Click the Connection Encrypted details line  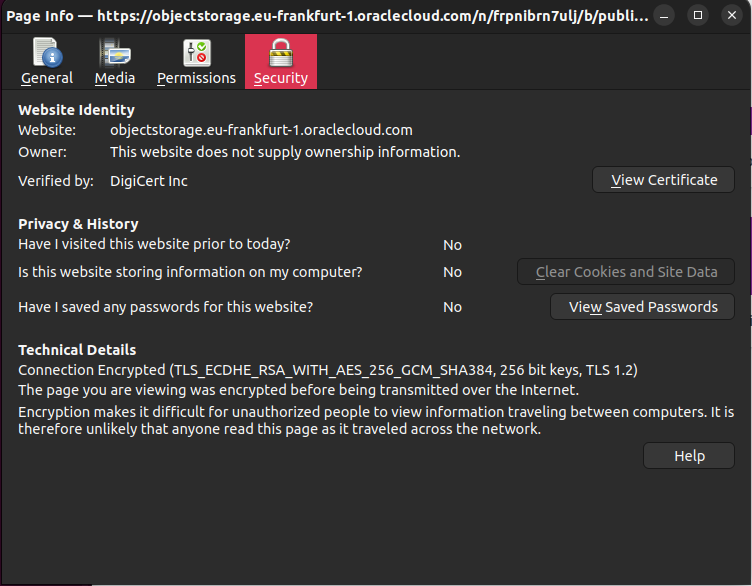(328, 370)
